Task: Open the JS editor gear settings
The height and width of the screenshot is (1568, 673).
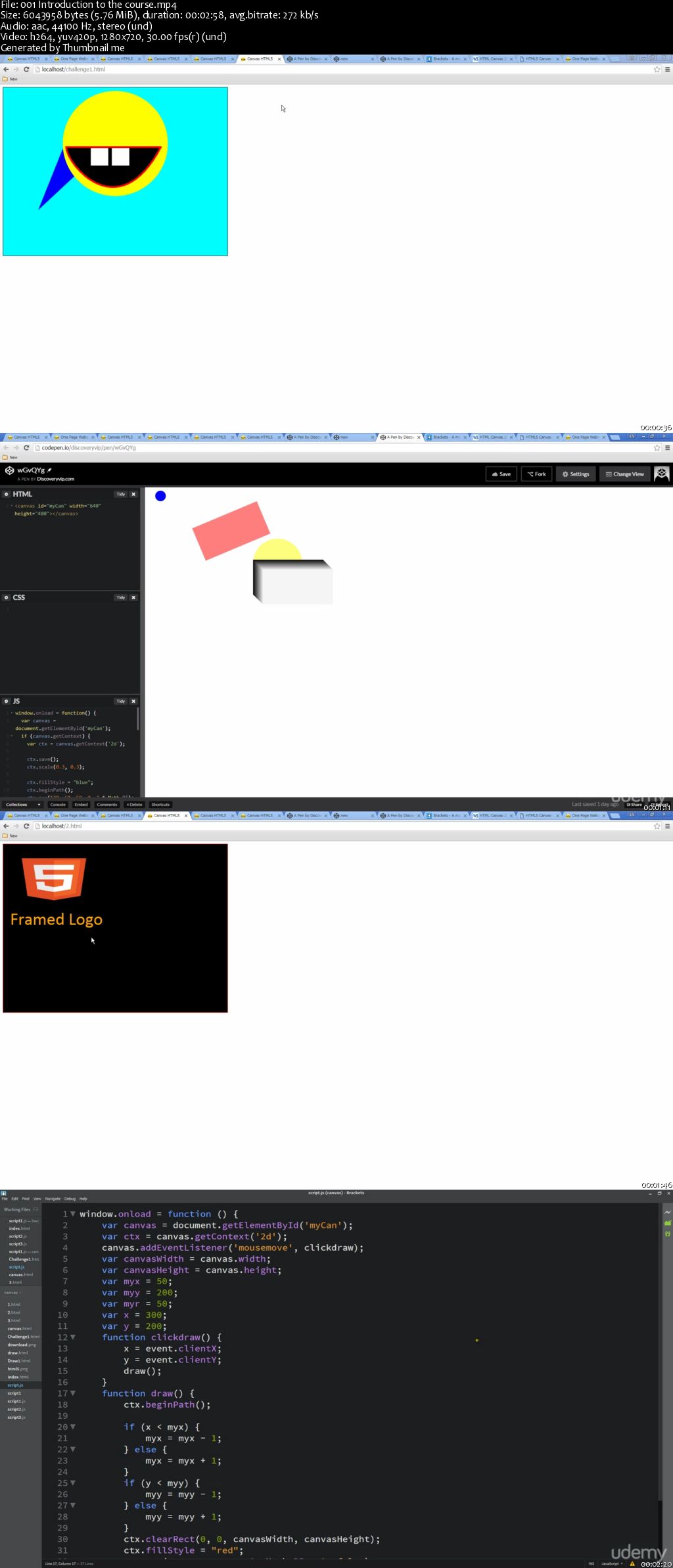Action: tap(7, 701)
